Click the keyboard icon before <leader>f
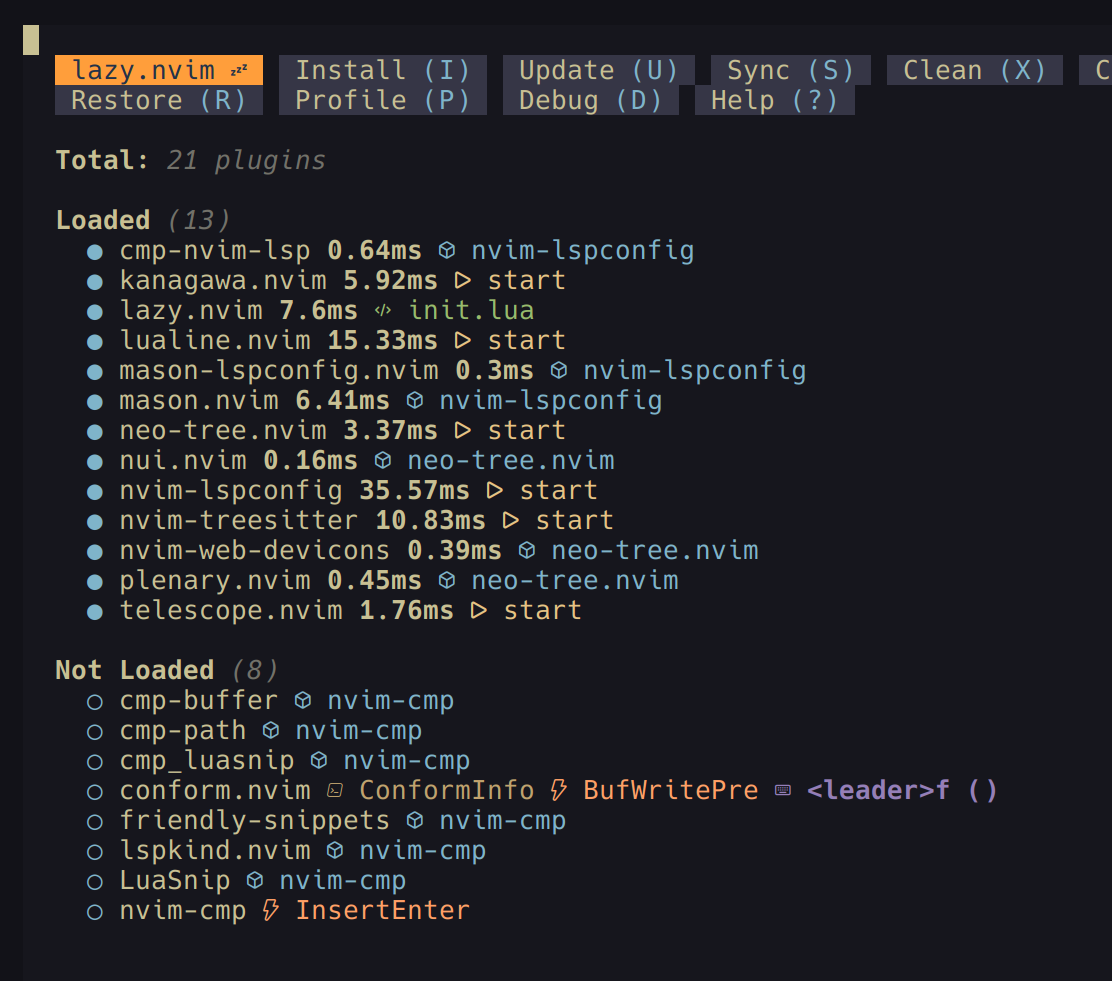Image resolution: width=1112 pixels, height=981 pixels. (x=783, y=790)
